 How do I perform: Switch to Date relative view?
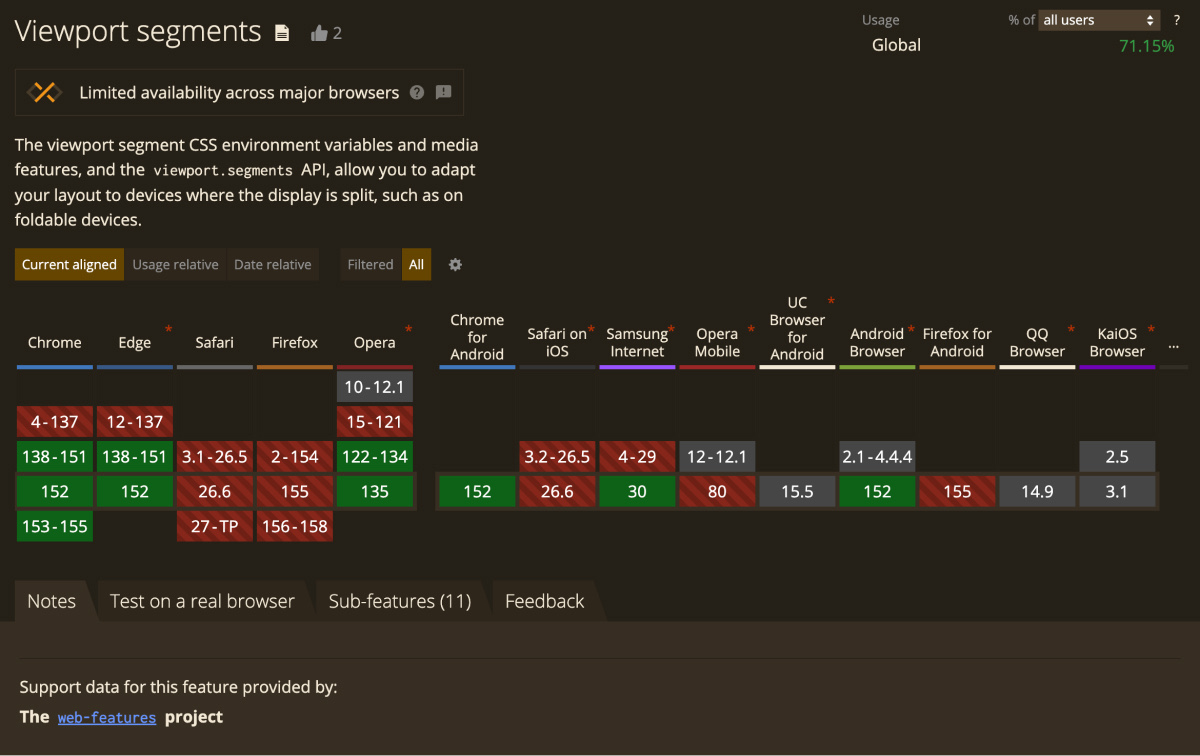[272, 265]
